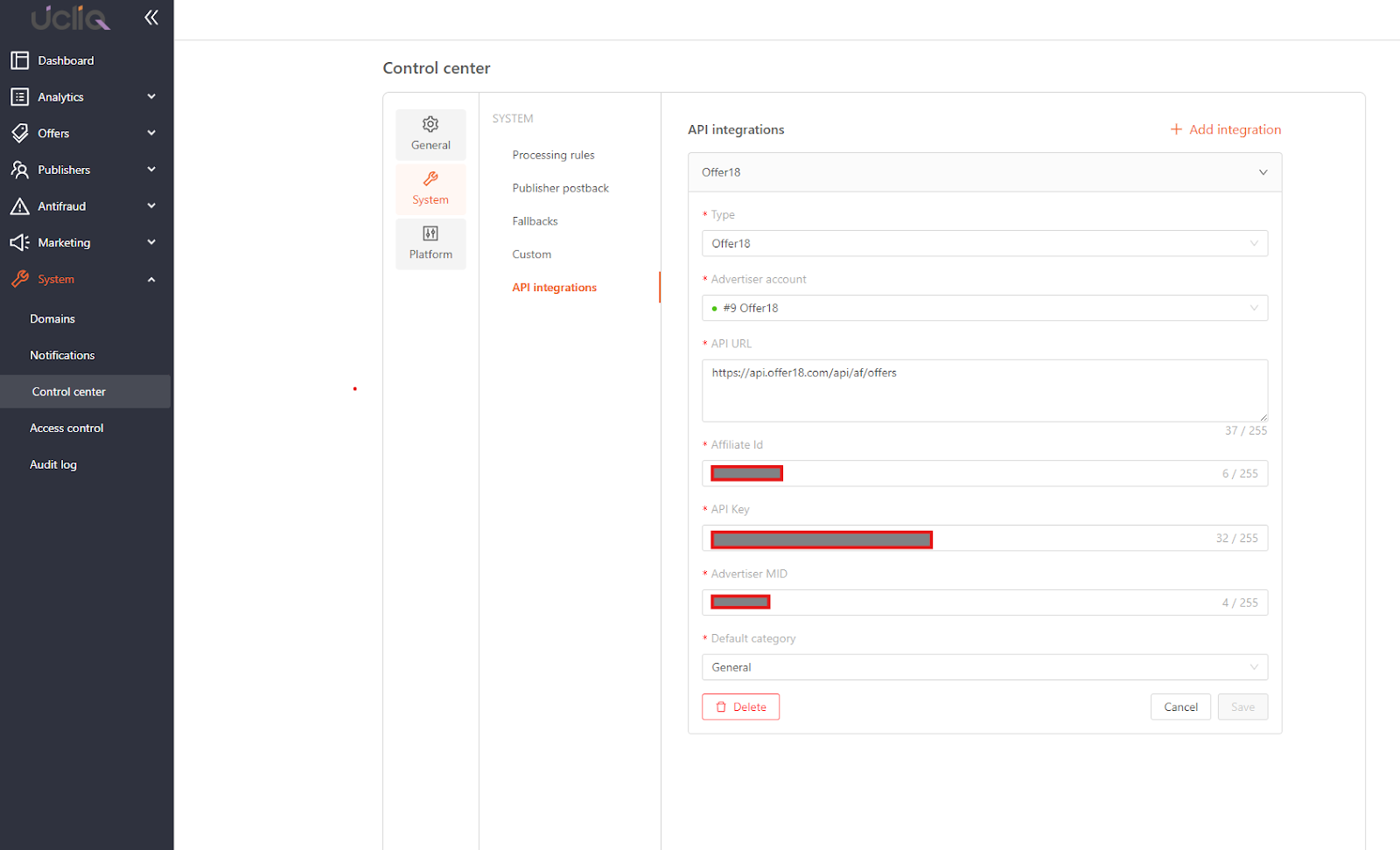The height and width of the screenshot is (850, 1400).
Task: Click the plus icon for Add integration
Action: pyautogui.click(x=1176, y=129)
